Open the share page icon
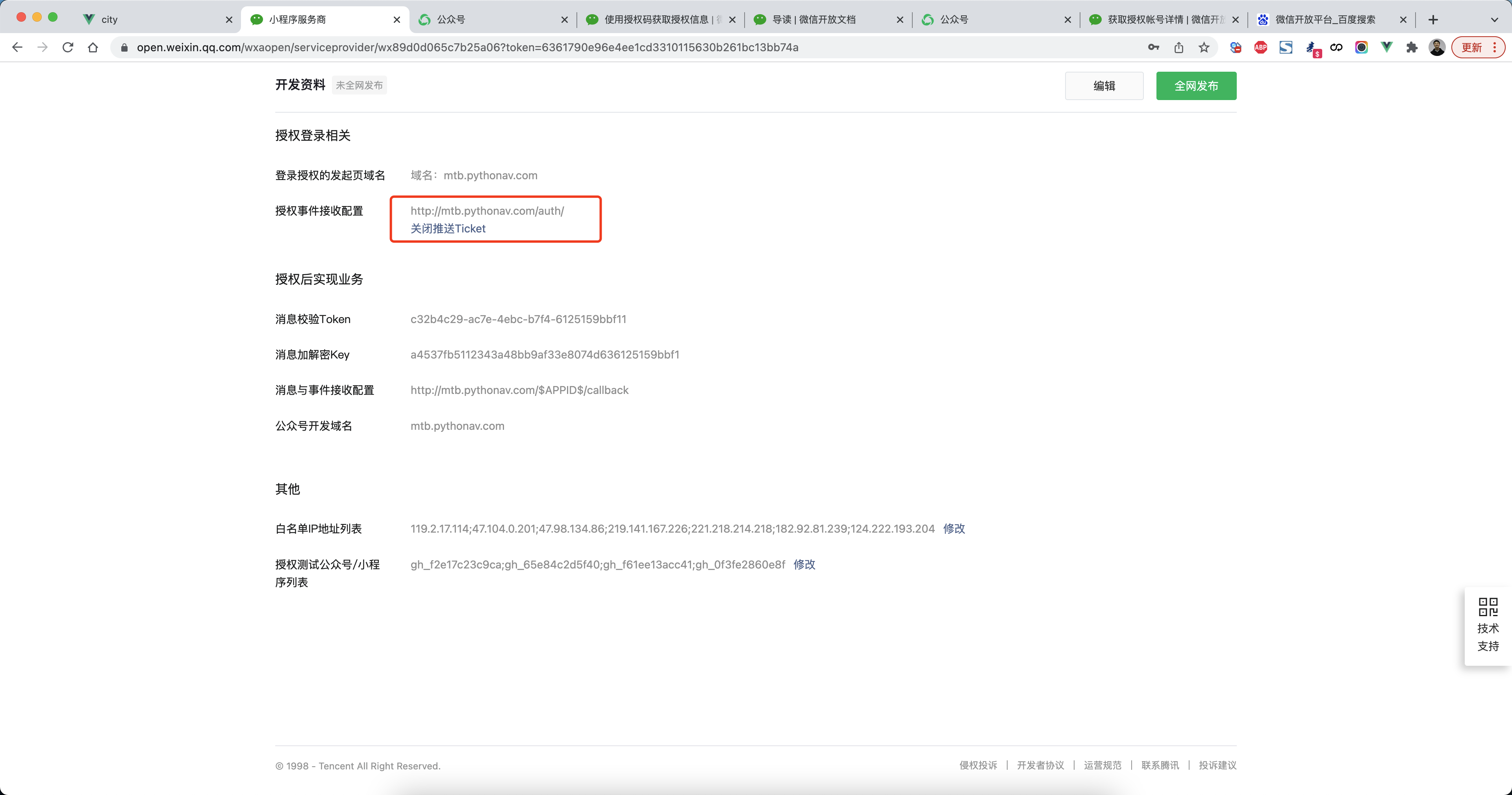The width and height of the screenshot is (1512, 795). tap(1178, 48)
